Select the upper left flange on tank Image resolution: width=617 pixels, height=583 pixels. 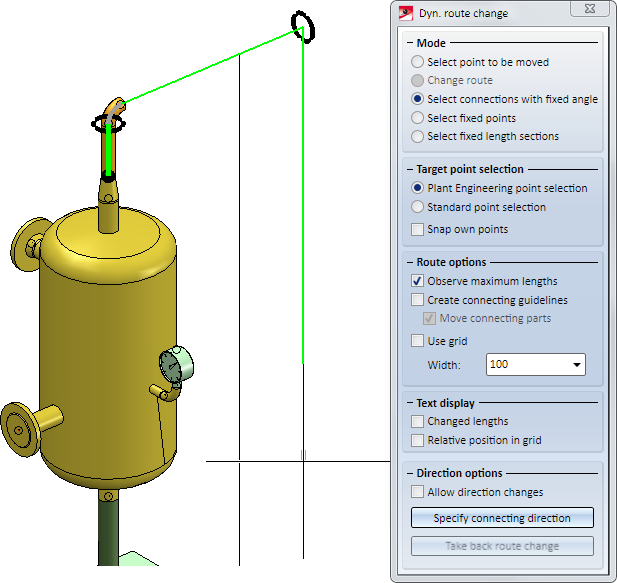pos(30,244)
